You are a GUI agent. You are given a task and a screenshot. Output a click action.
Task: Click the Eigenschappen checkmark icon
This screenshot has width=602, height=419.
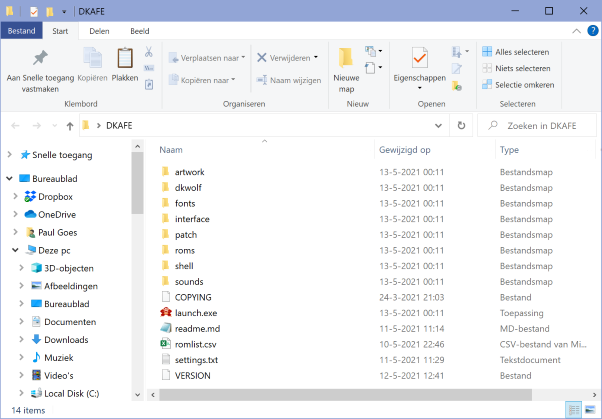click(x=420, y=58)
